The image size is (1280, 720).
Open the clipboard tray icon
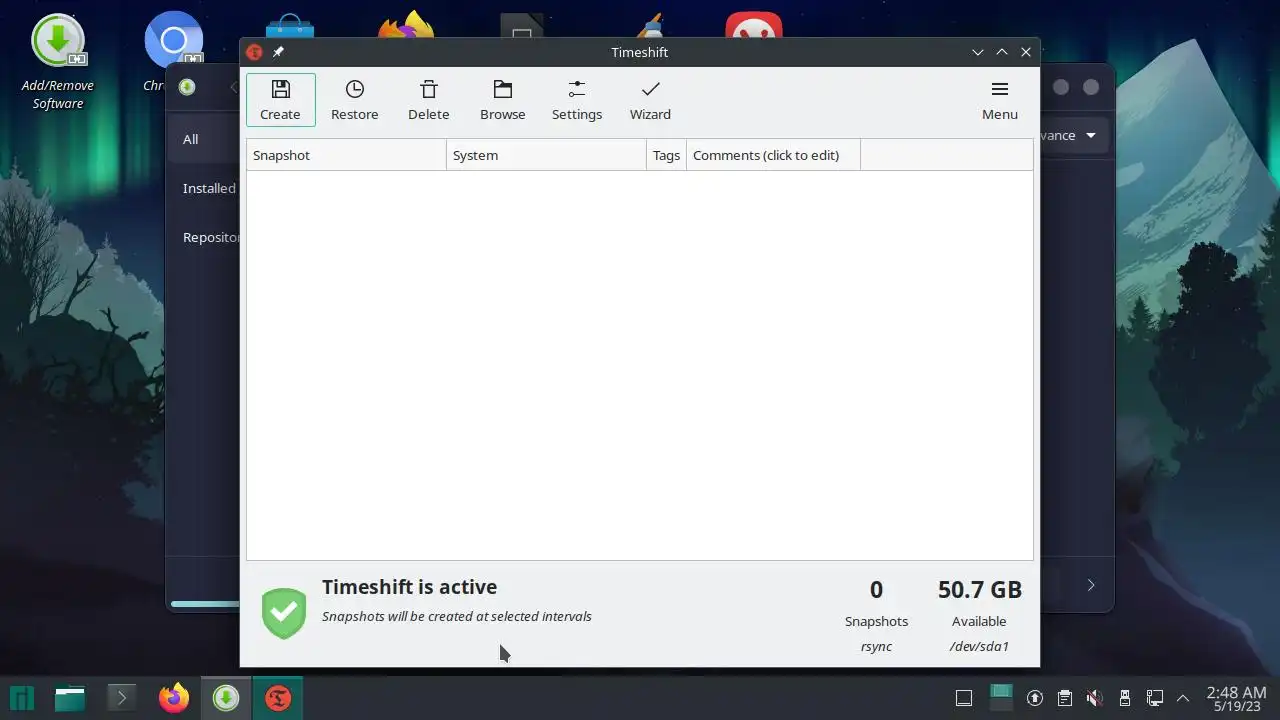[x=1065, y=698]
